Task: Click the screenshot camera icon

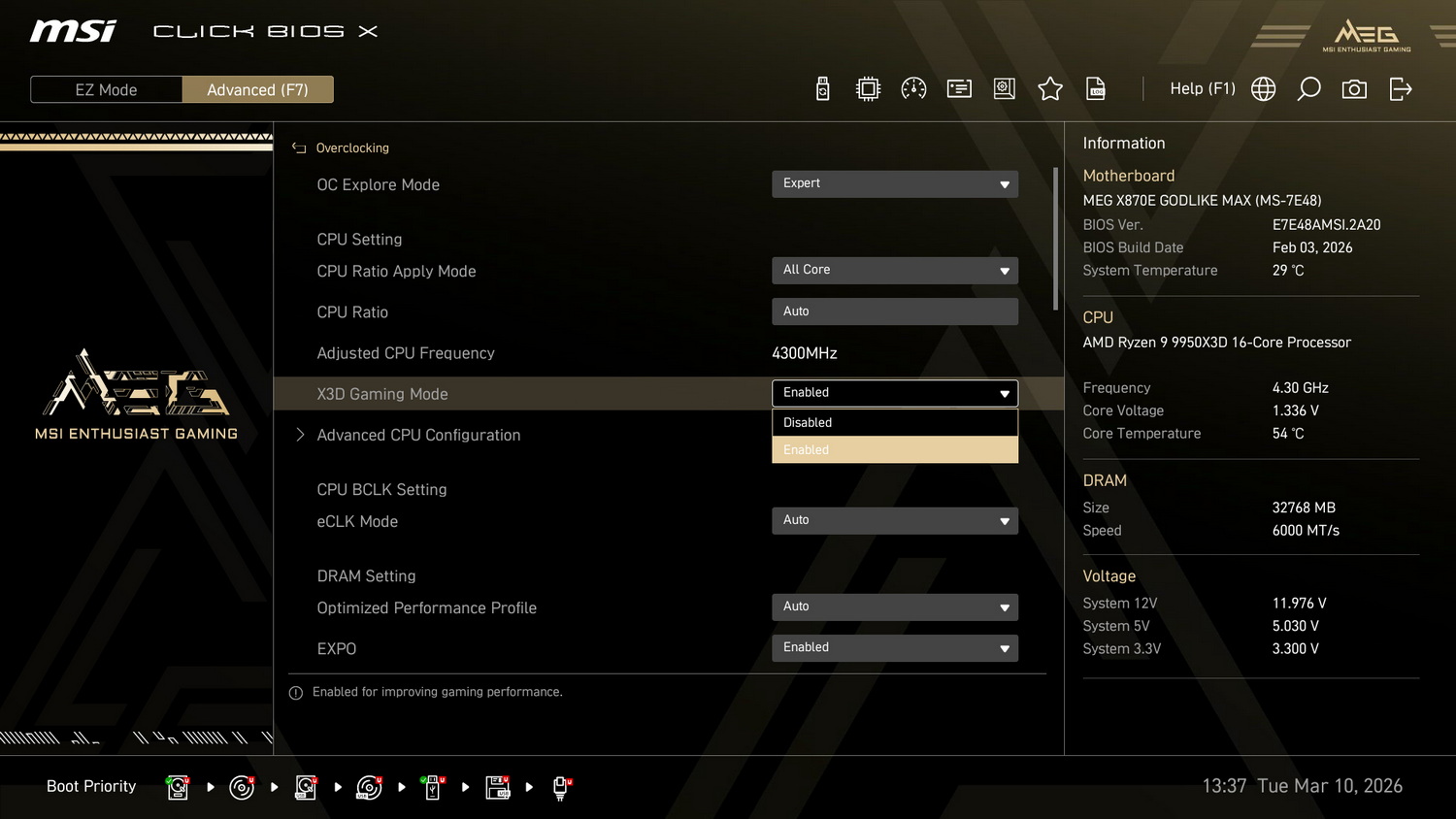Action: coord(1354,88)
